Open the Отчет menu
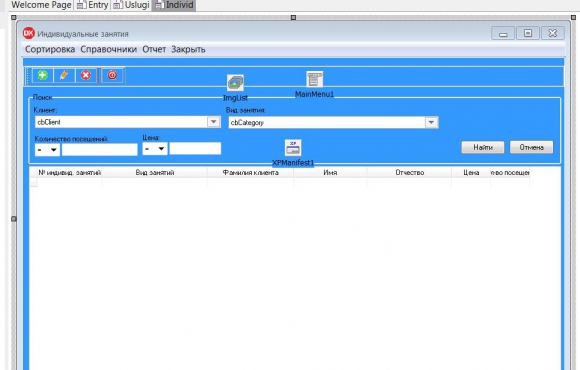The image size is (580, 370). 154,49
